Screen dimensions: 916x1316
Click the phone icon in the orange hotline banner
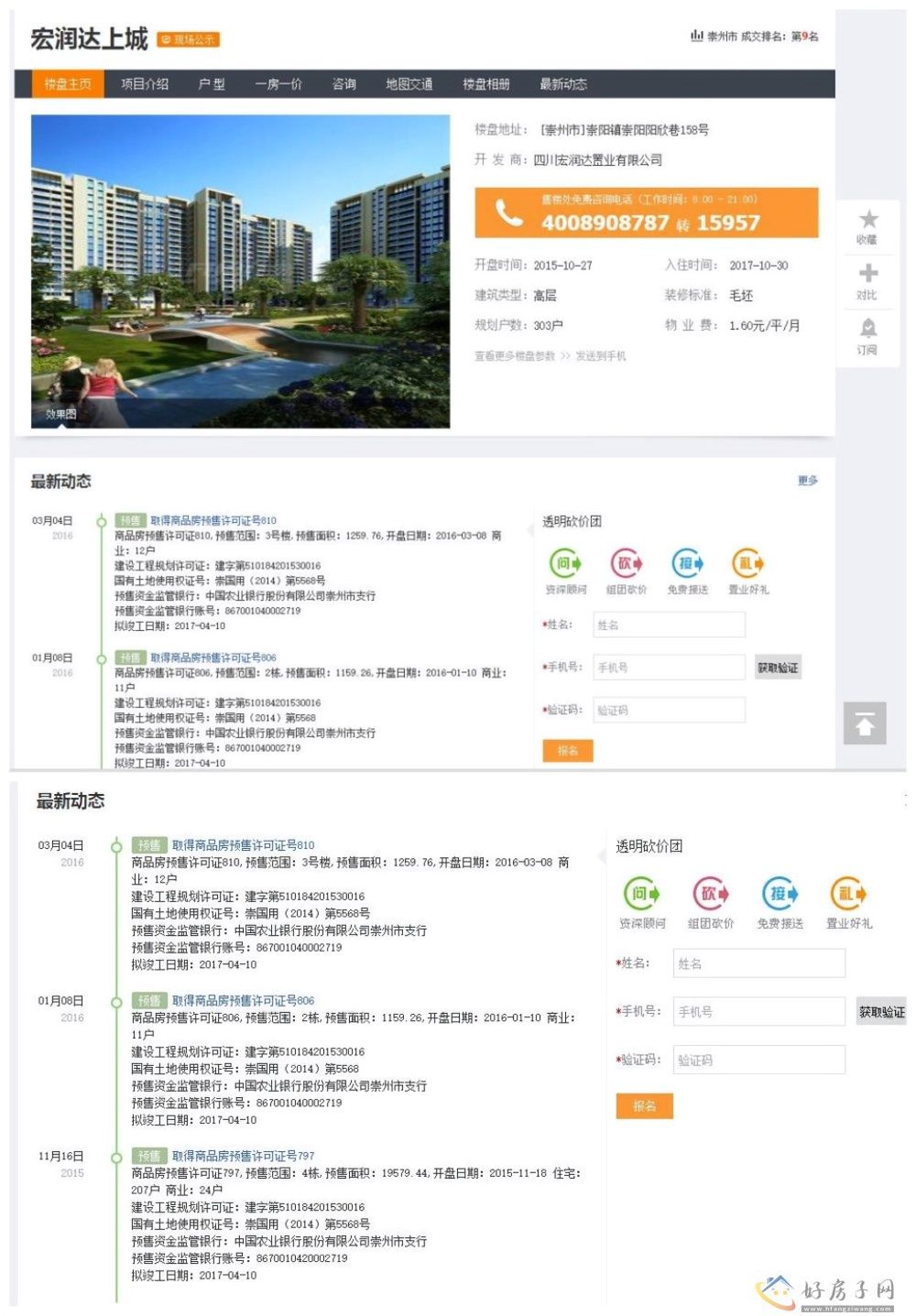coord(509,213)
